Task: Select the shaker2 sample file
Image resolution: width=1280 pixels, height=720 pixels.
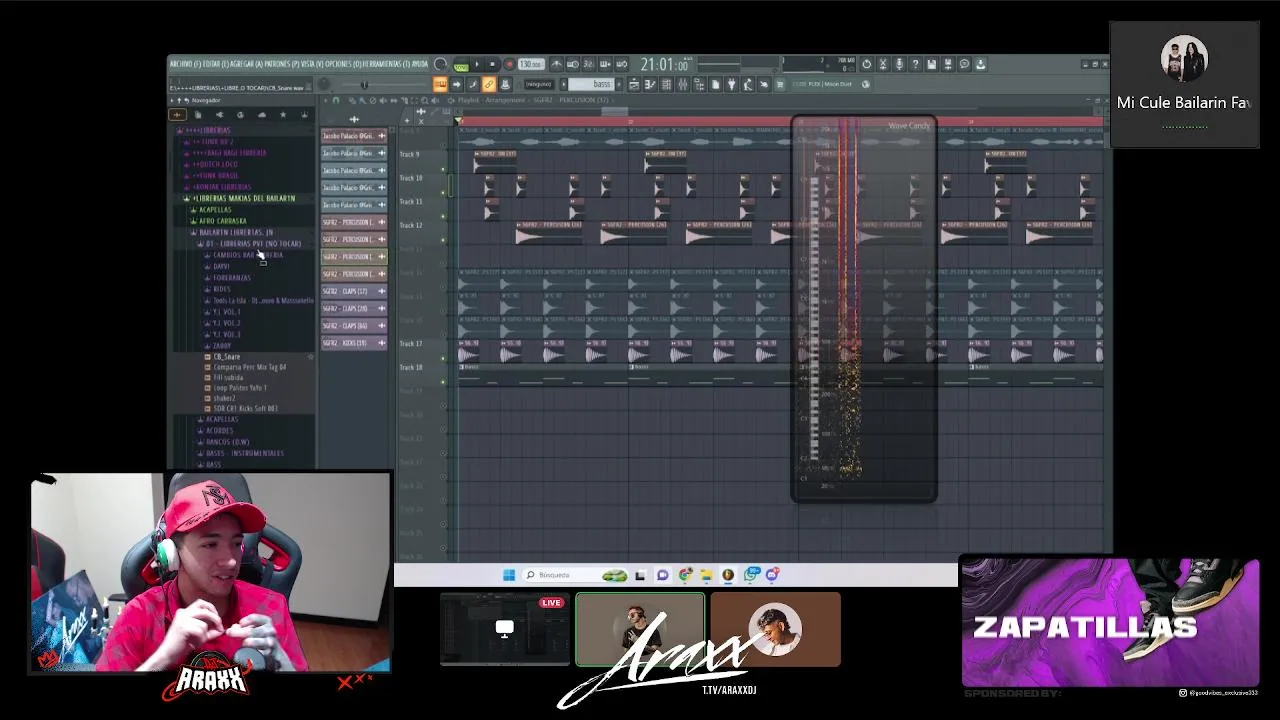Action: (224, 398)
